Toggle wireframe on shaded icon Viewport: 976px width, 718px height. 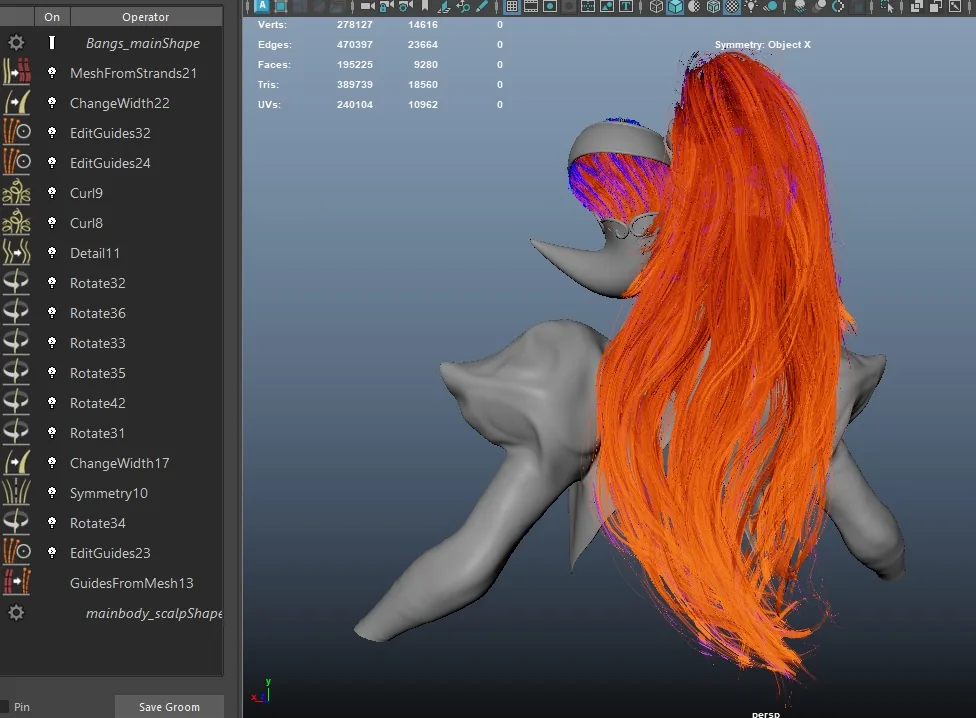pyautogui.click(x=713, y=6)
